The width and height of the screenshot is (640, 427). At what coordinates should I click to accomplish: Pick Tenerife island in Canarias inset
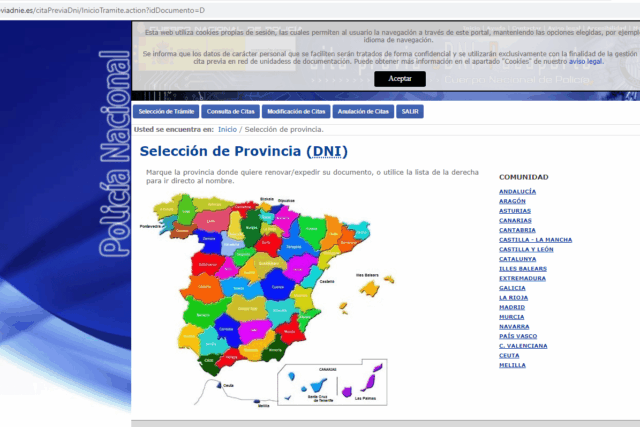tap(318, 385)
